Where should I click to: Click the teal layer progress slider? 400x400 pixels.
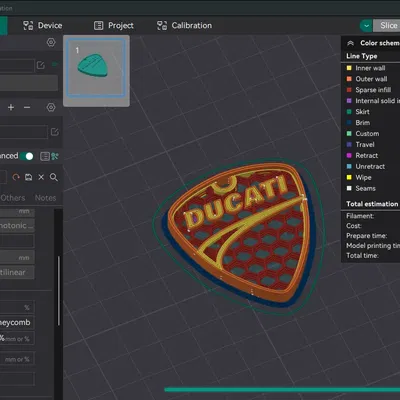coord(282,389)
